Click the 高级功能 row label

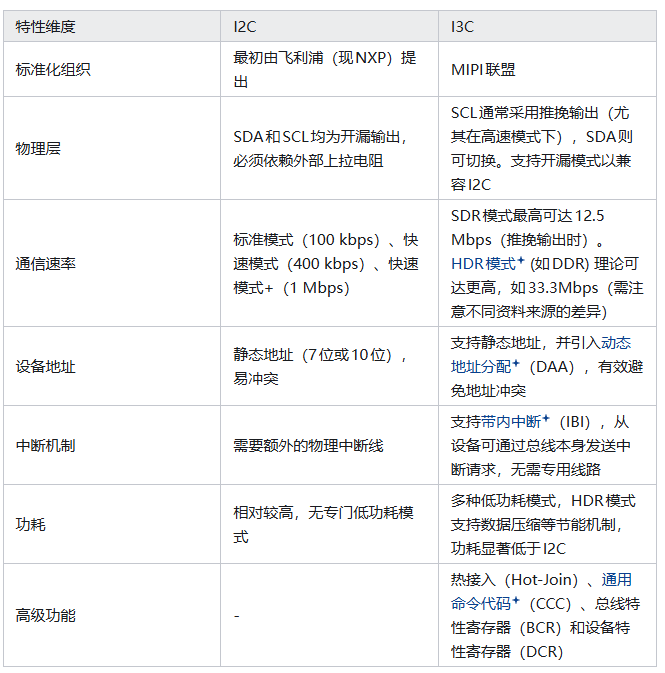pos(45,615)
